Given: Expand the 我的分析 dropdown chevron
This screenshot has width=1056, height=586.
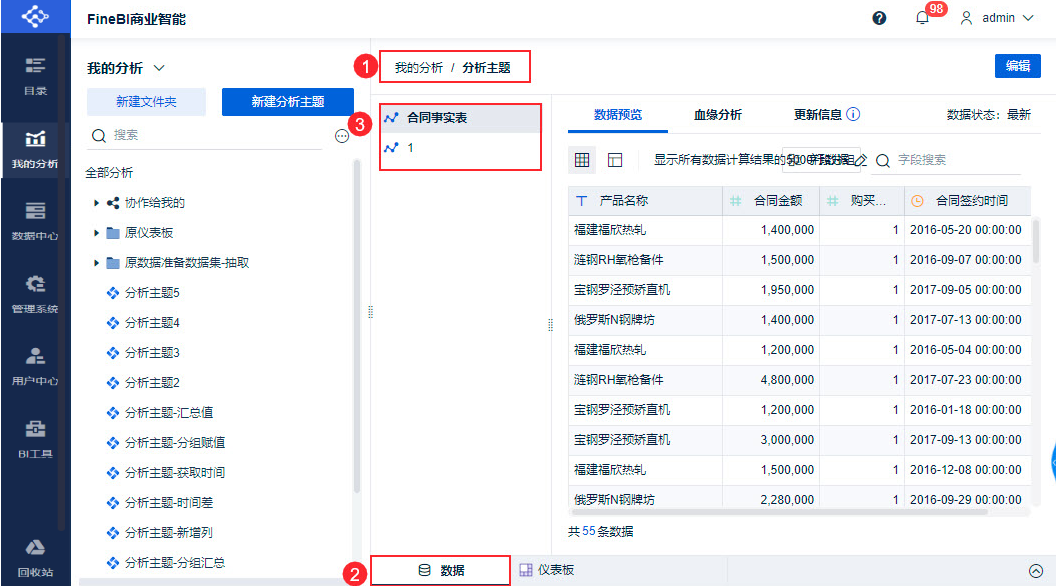Looking at the screenshot, I should pyautogui.click(x=159, y=68).
